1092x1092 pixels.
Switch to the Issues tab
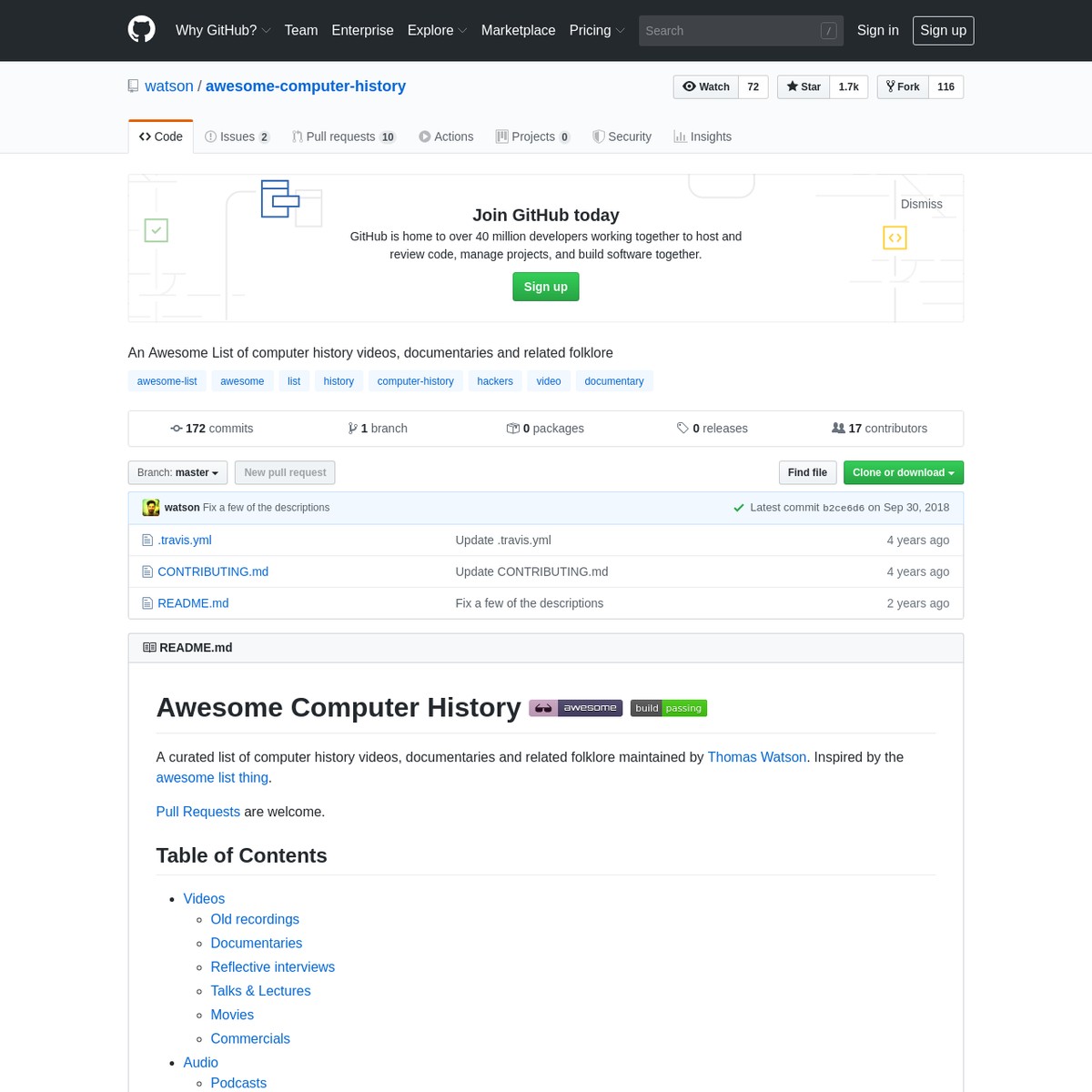(238, 136)
